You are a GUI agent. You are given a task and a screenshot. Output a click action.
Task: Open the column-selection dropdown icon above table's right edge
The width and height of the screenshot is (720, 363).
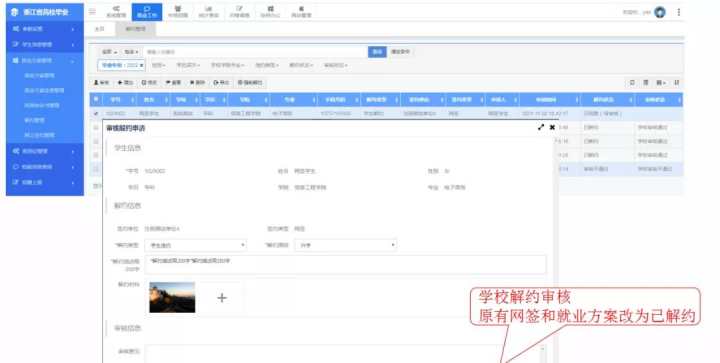[x=661, y=83]
